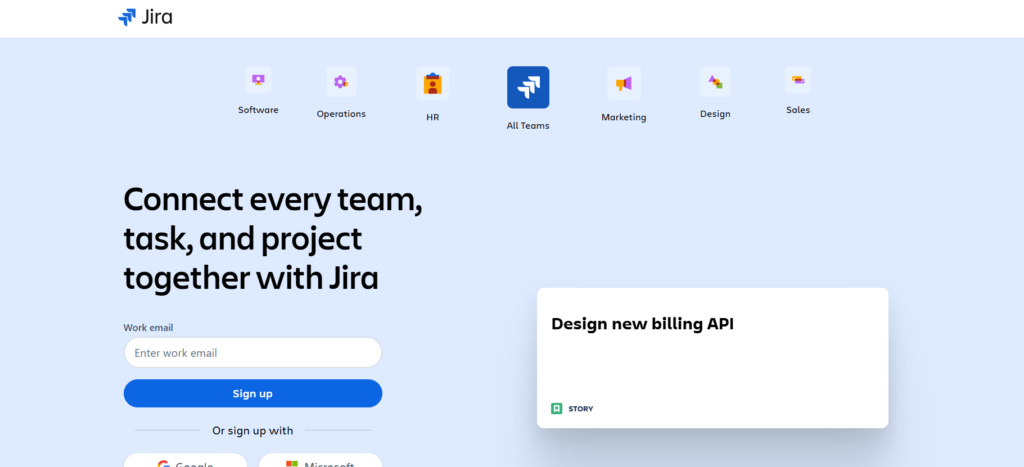
Task: Click the 'Work email' field label
Action: point(148,328)
